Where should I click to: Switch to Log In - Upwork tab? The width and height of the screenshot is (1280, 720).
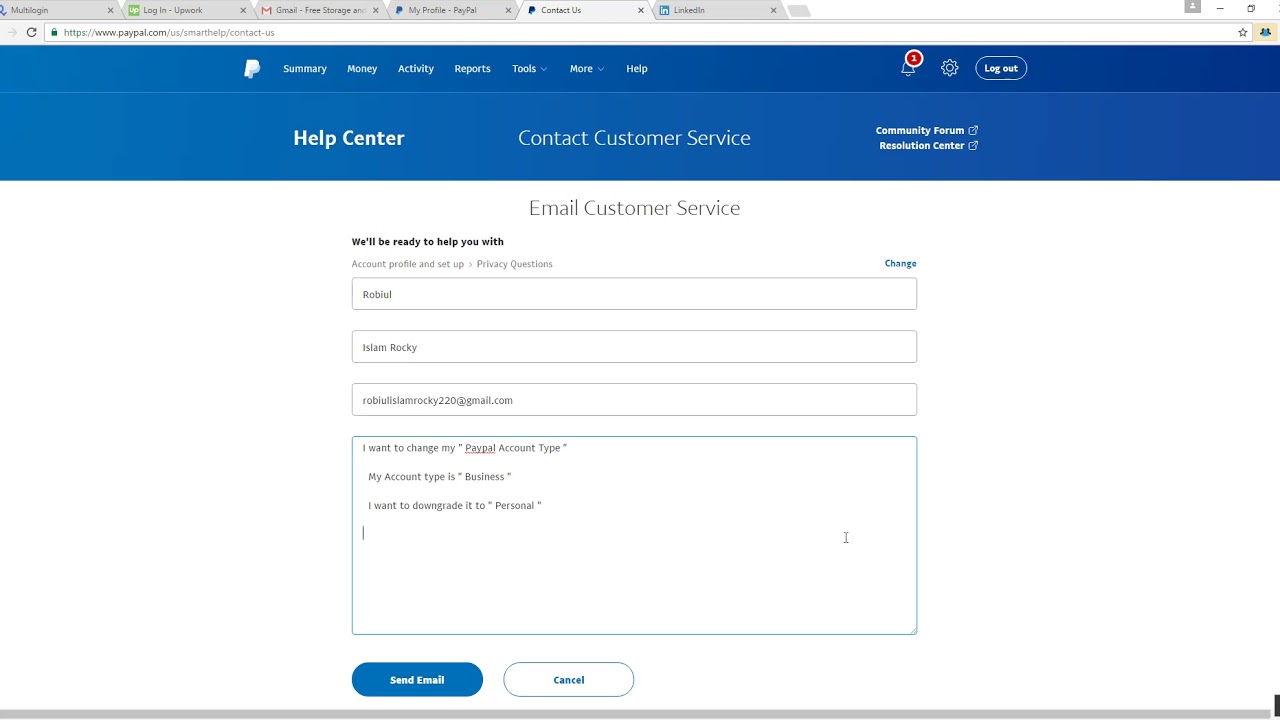point(185,10)
